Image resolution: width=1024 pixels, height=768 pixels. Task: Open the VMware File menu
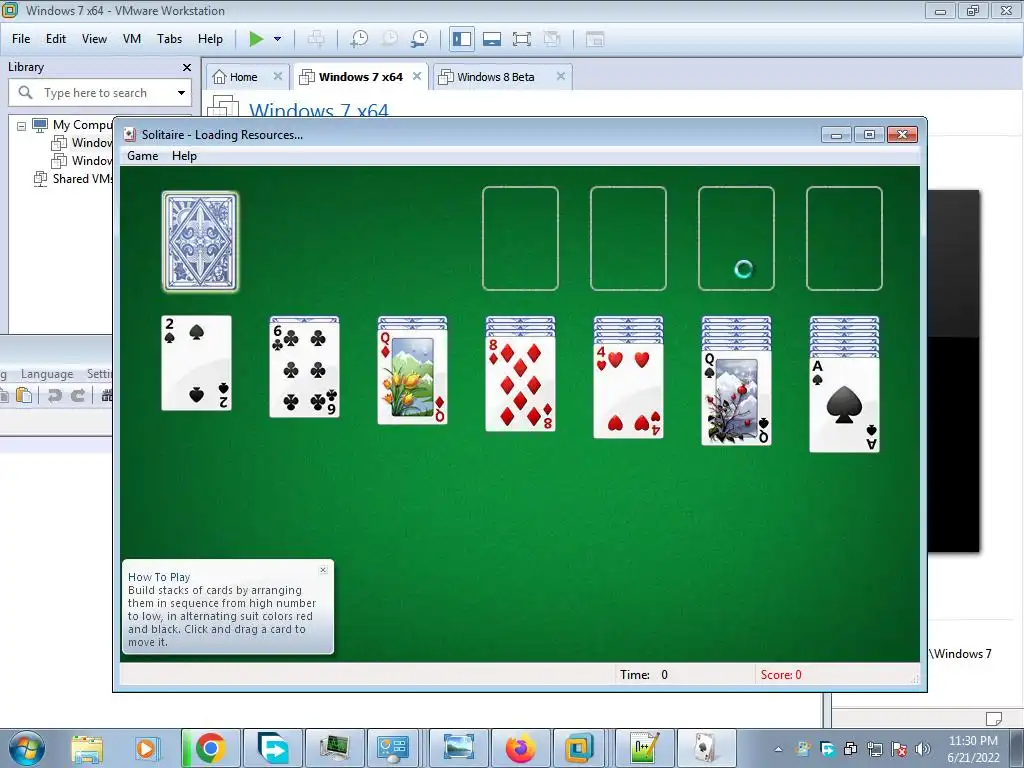[x=21, y=39]
